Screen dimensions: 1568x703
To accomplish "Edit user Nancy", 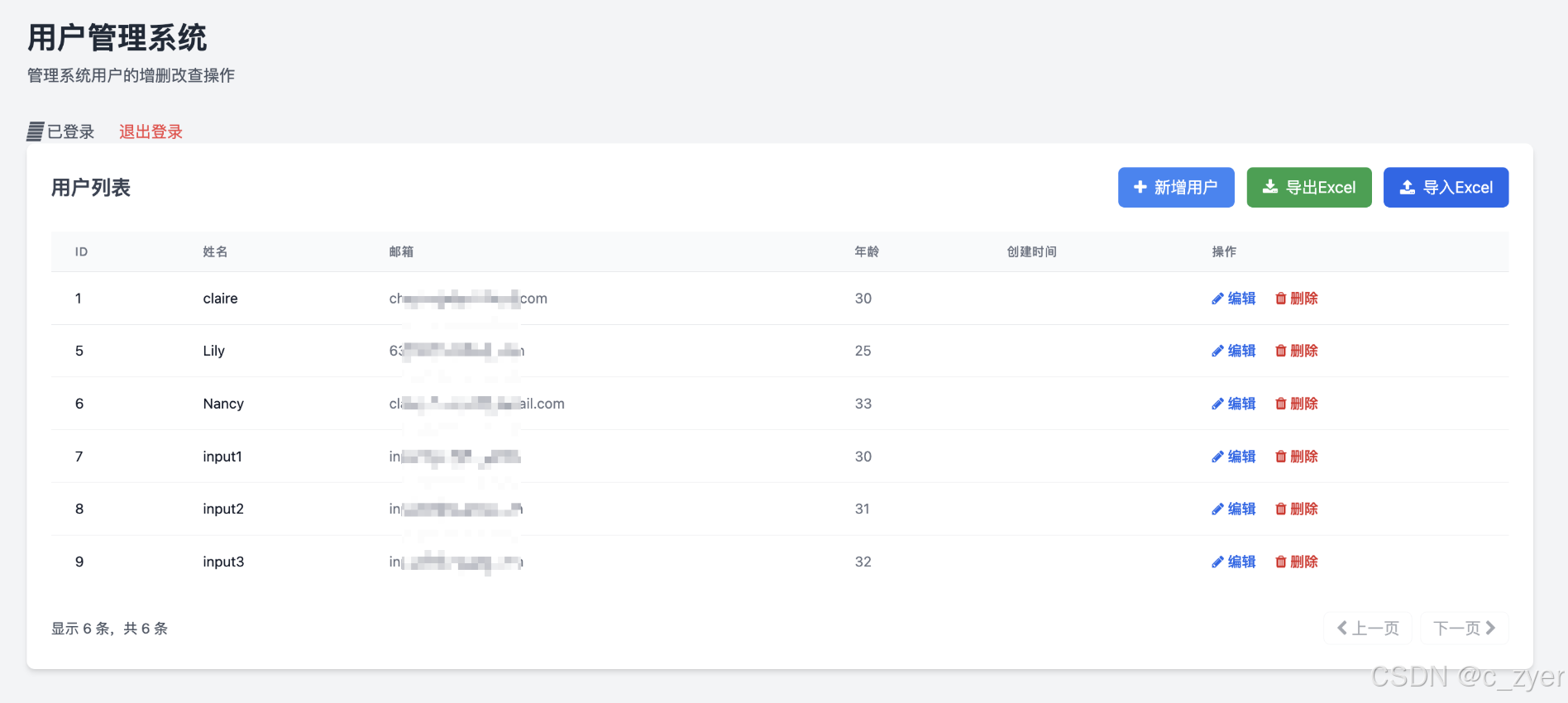I will [1234, 404].
